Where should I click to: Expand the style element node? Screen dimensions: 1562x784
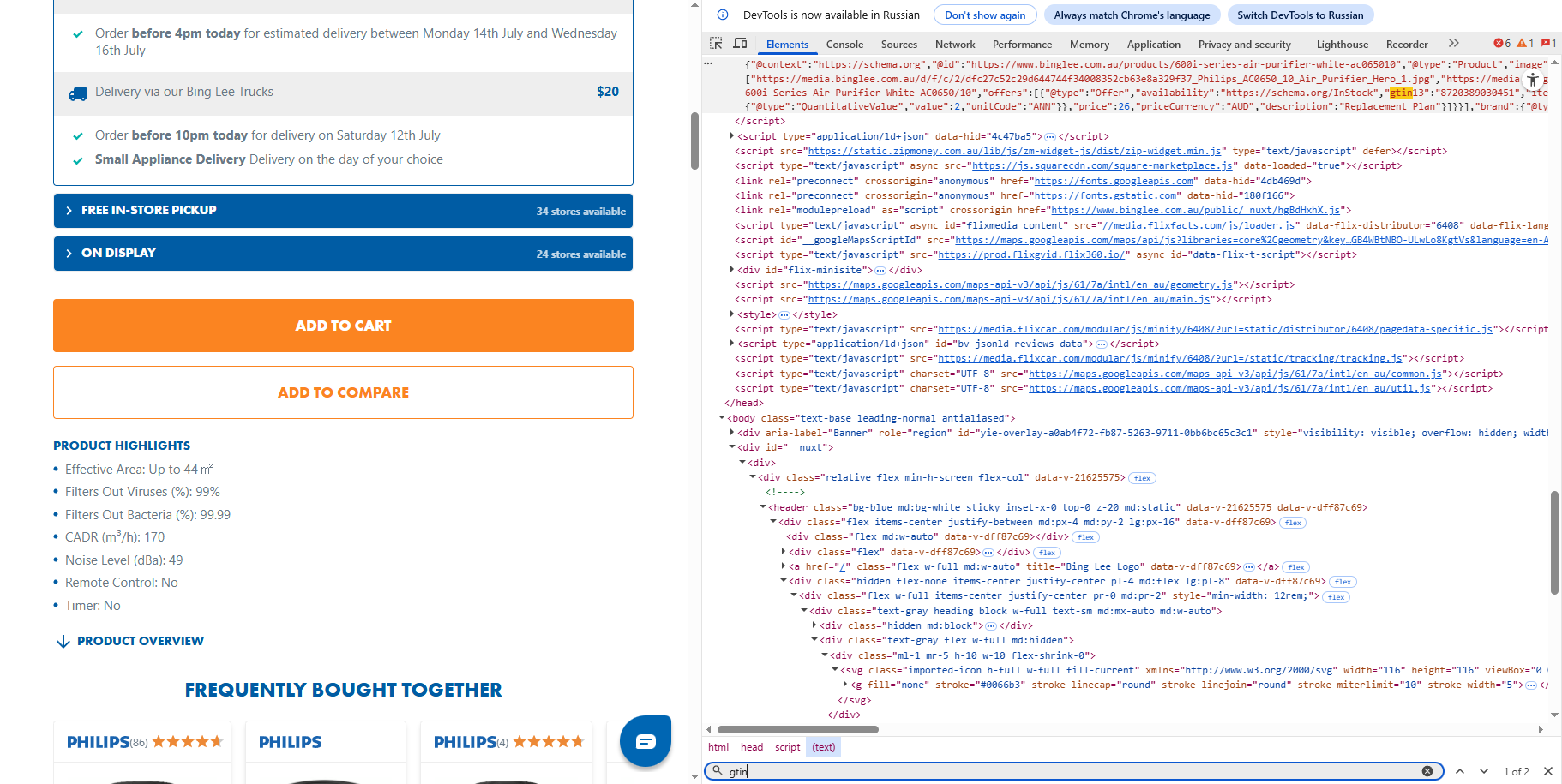[732, 314]
